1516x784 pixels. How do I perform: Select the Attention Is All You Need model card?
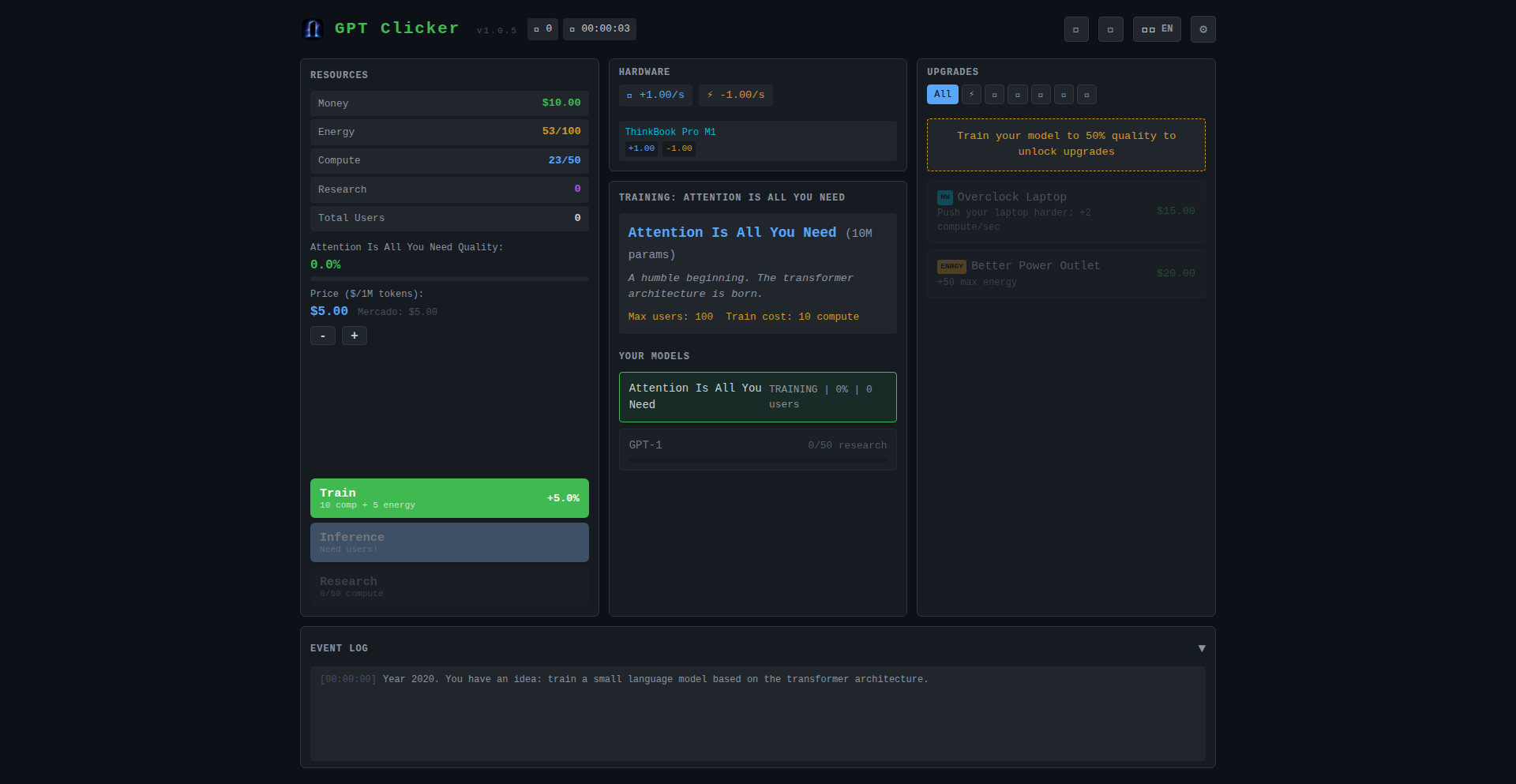point(757,397)
